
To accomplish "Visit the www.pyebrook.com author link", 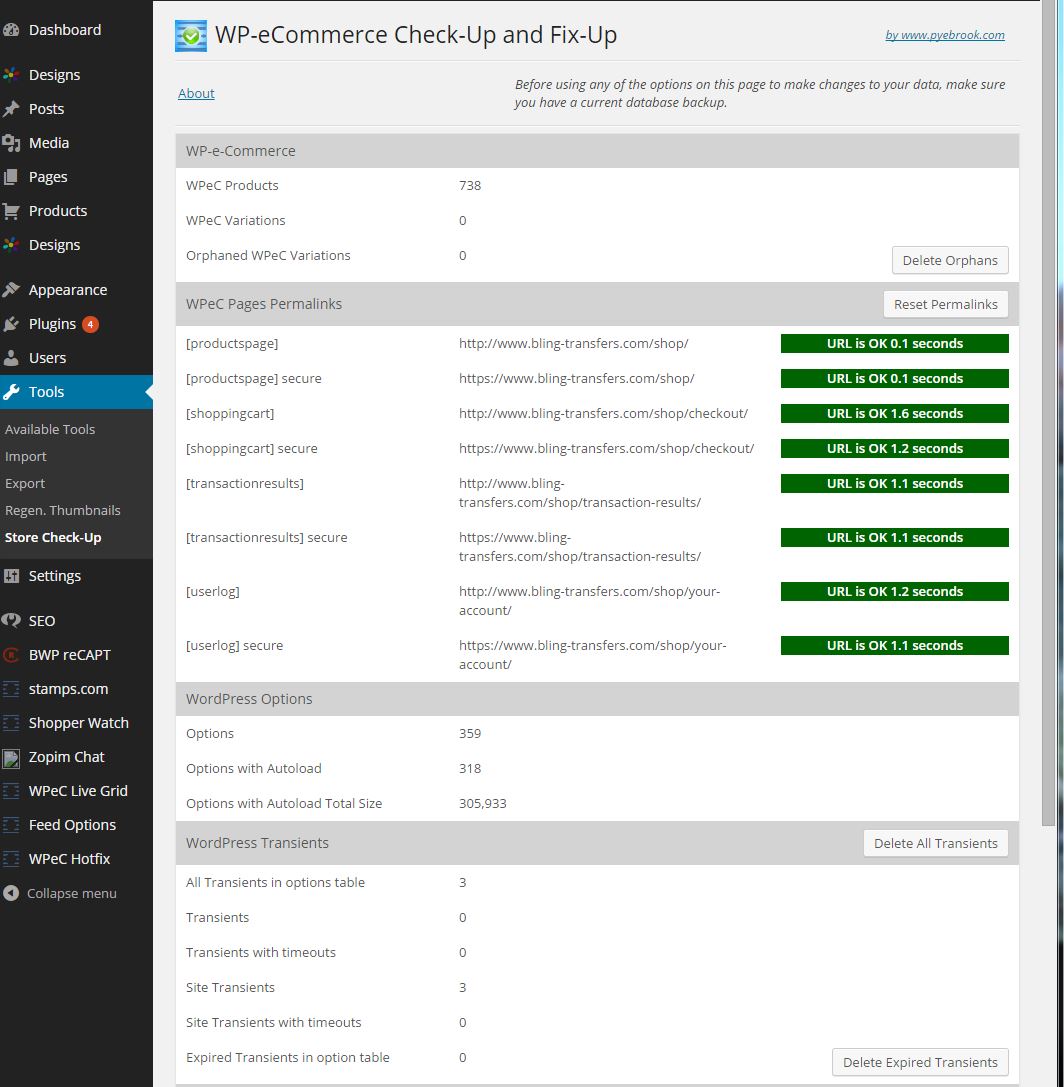I will click(x=945, y=35).
